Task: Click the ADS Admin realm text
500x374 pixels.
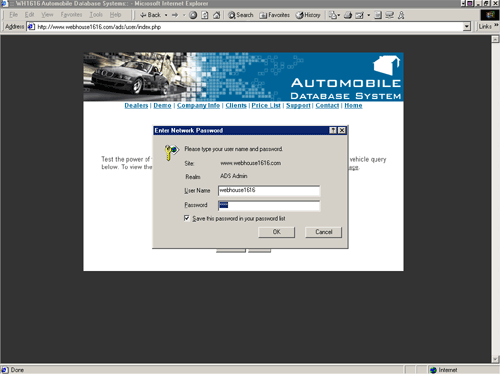Action: tap(234, 176)
